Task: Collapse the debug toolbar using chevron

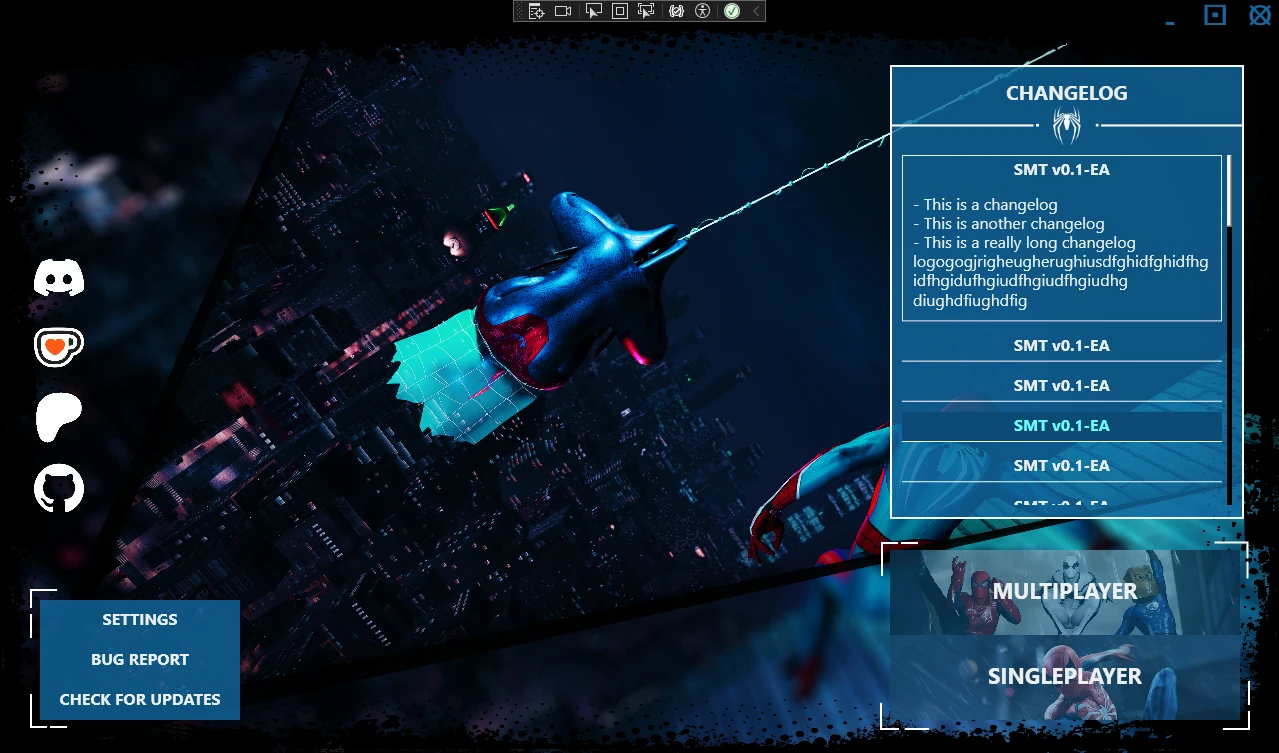Action: 756,11
